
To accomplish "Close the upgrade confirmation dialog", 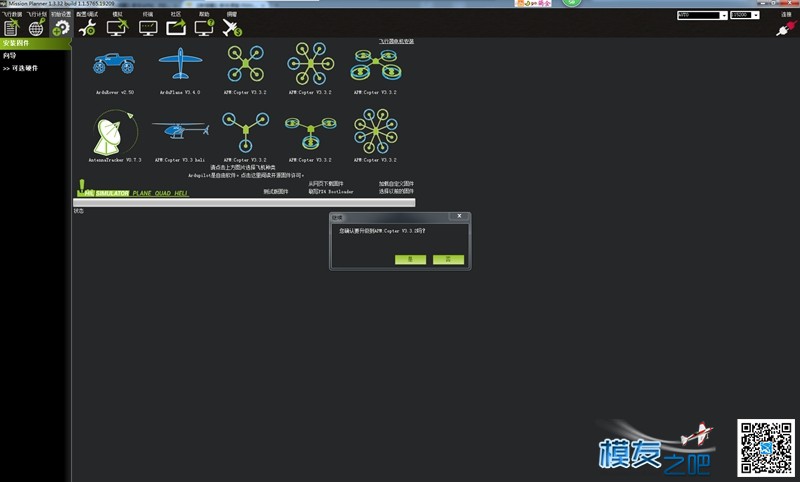I will point(459,216).
